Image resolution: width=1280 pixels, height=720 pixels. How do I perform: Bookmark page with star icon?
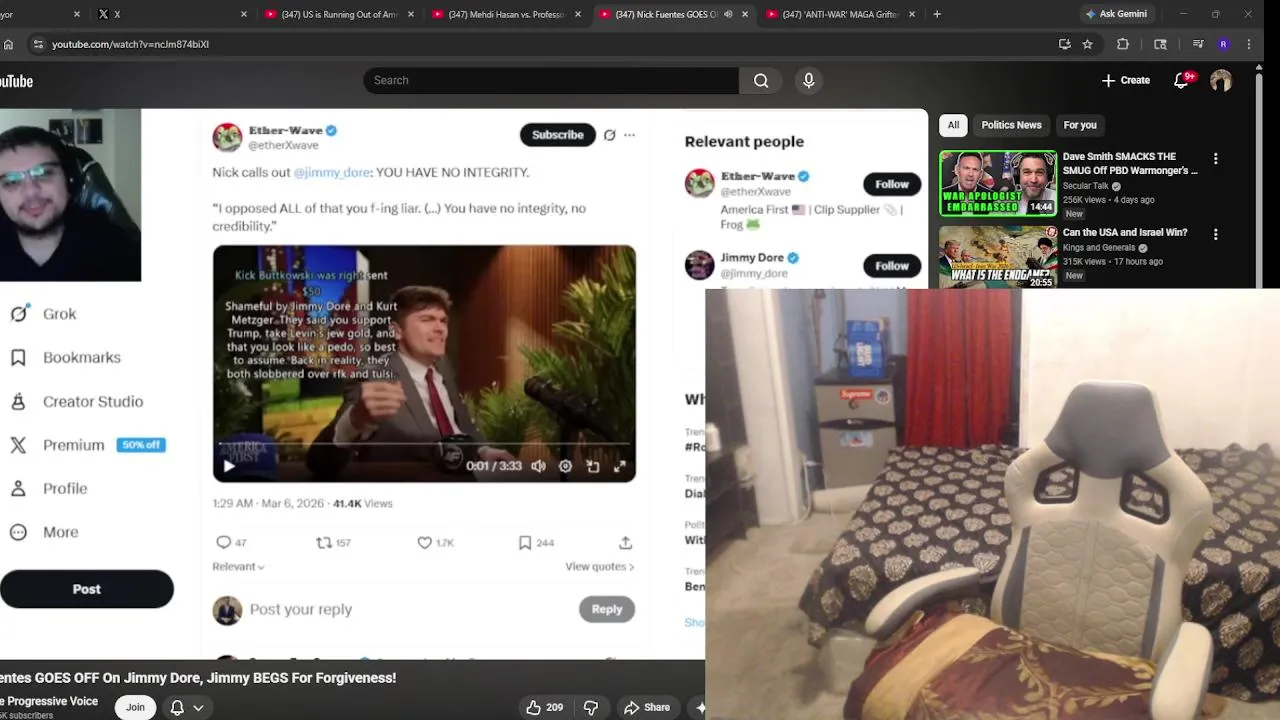tap(1087, 44)
